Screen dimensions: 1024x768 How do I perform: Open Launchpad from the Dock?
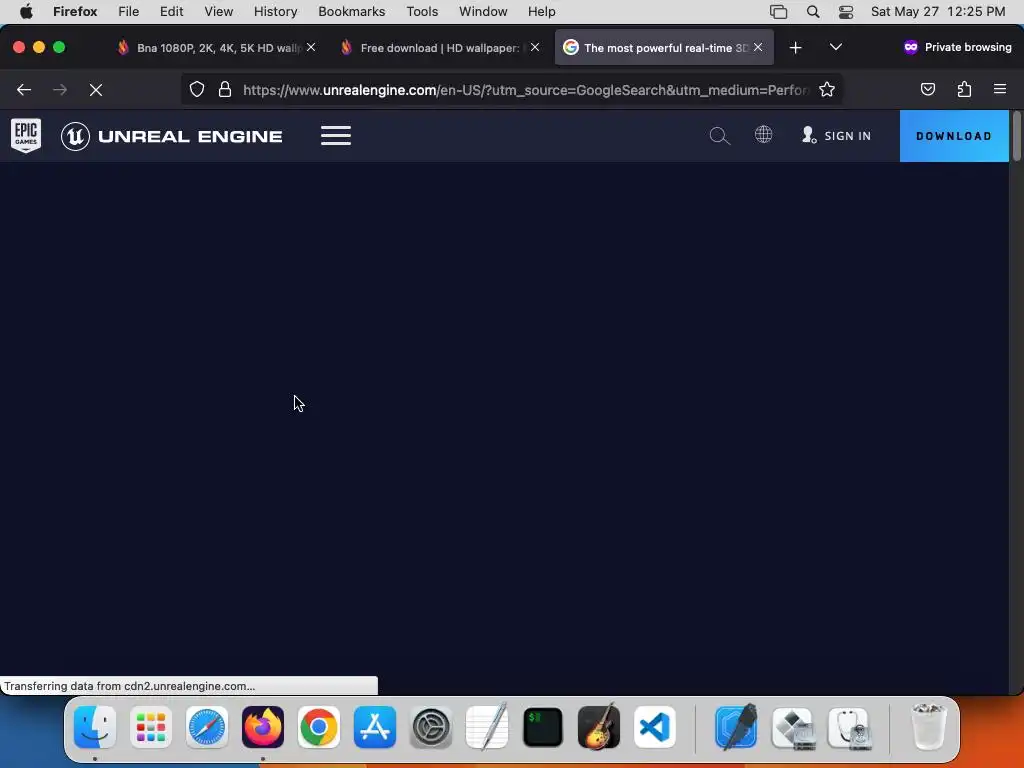151,727
